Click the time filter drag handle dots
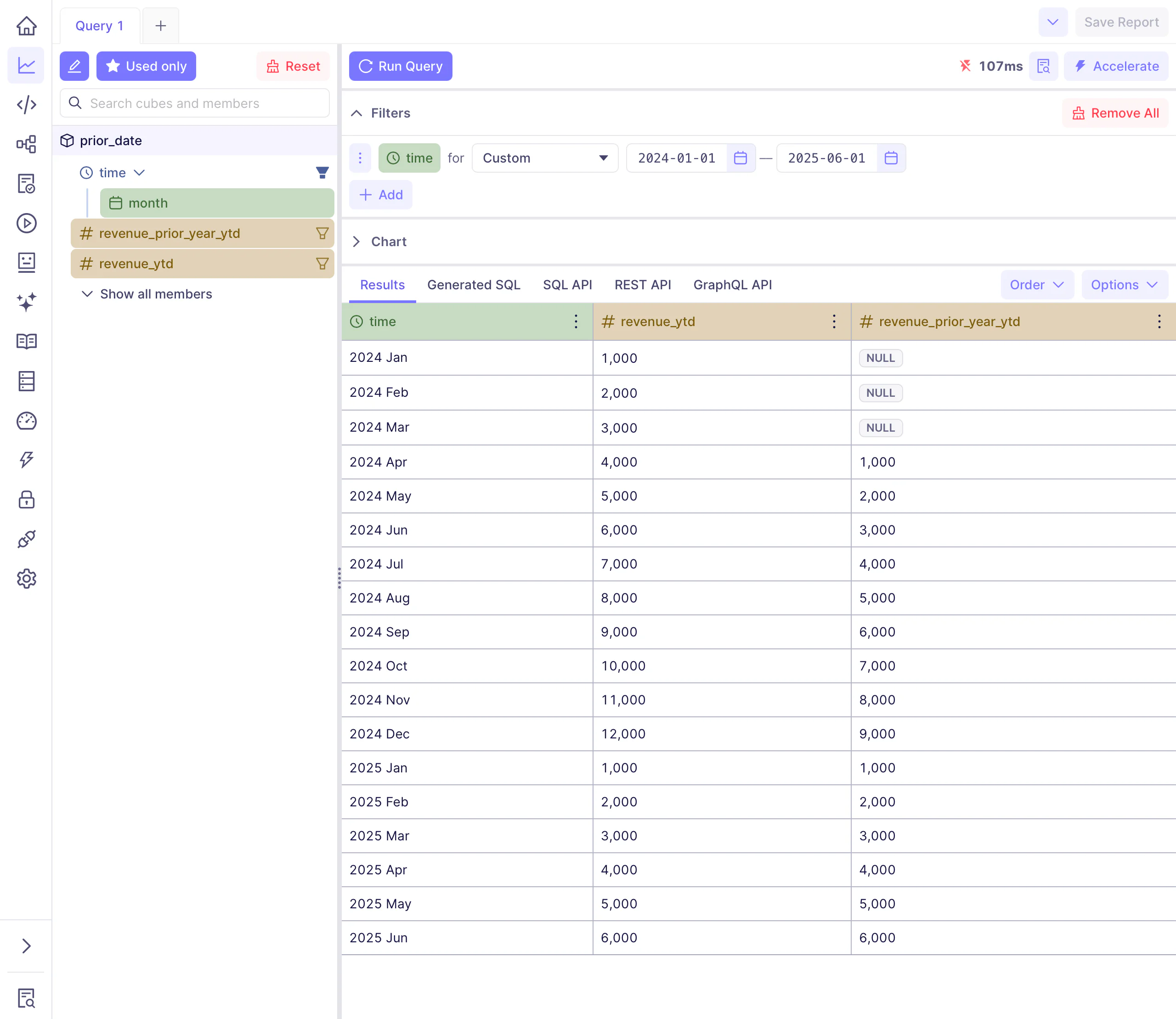This screenshot has height=1019, width=1176. tap(360, 158)
